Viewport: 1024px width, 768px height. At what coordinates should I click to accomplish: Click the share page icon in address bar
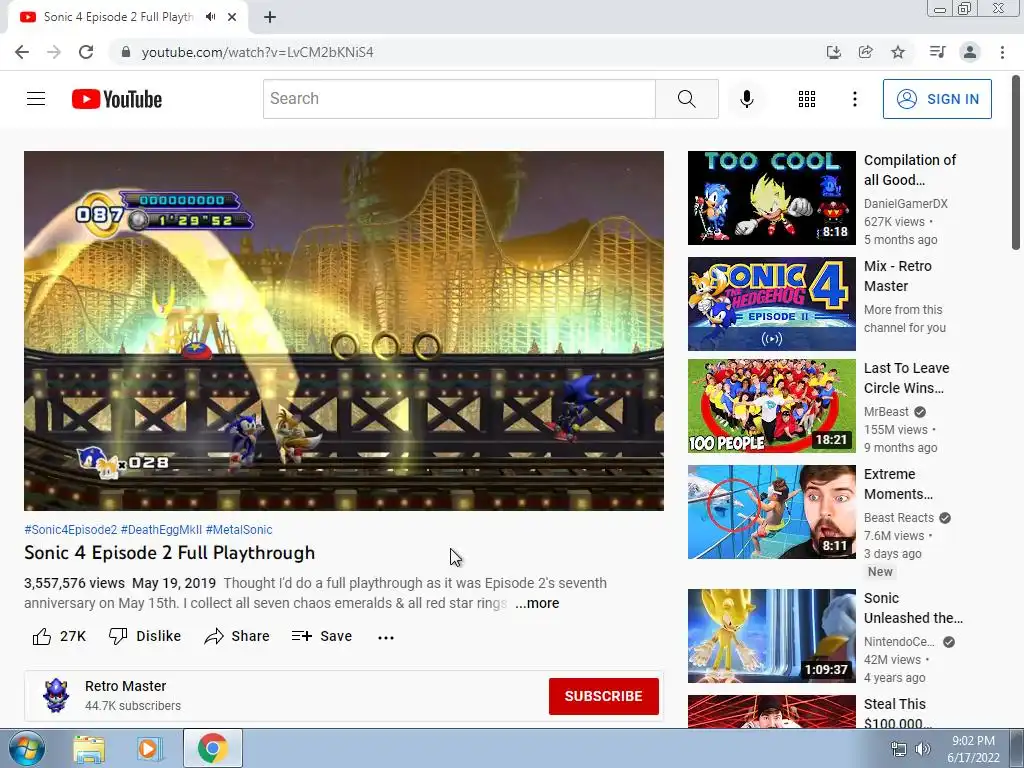(x=865, y=52)
